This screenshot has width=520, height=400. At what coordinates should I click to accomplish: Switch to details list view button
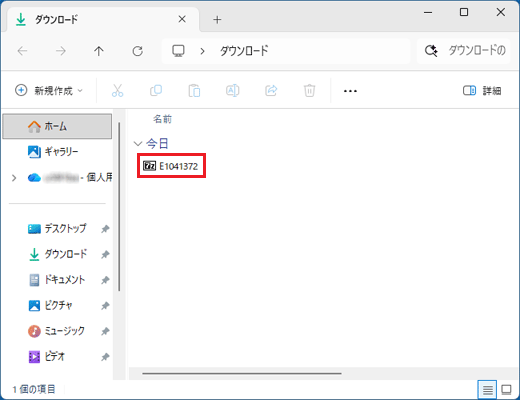[487, 389]
